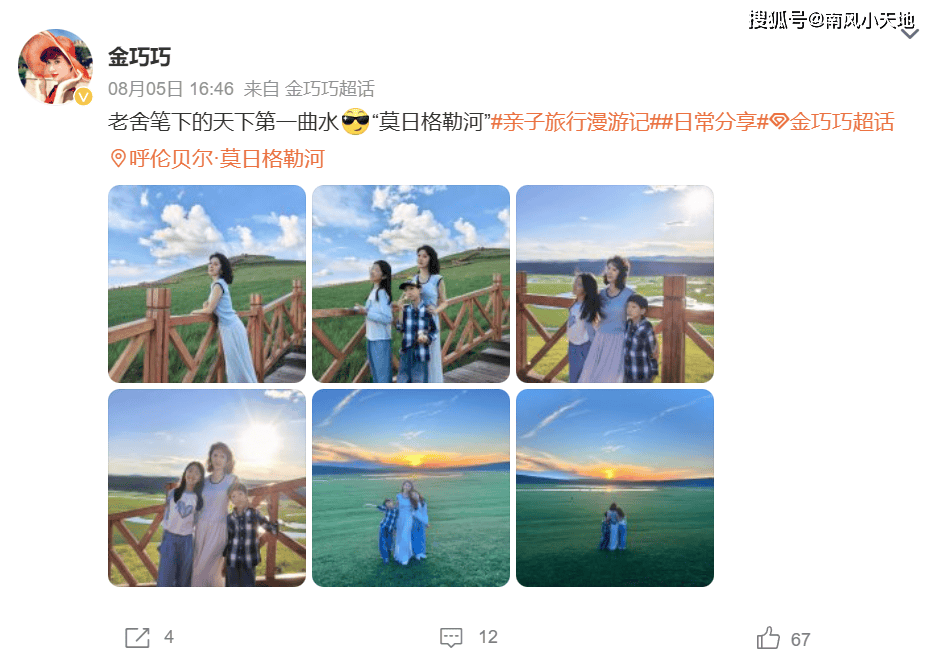Open 呼伦贝尔·莫日格勒河 location link
Viewport: 935px width, 658px height.
[227, 159]
